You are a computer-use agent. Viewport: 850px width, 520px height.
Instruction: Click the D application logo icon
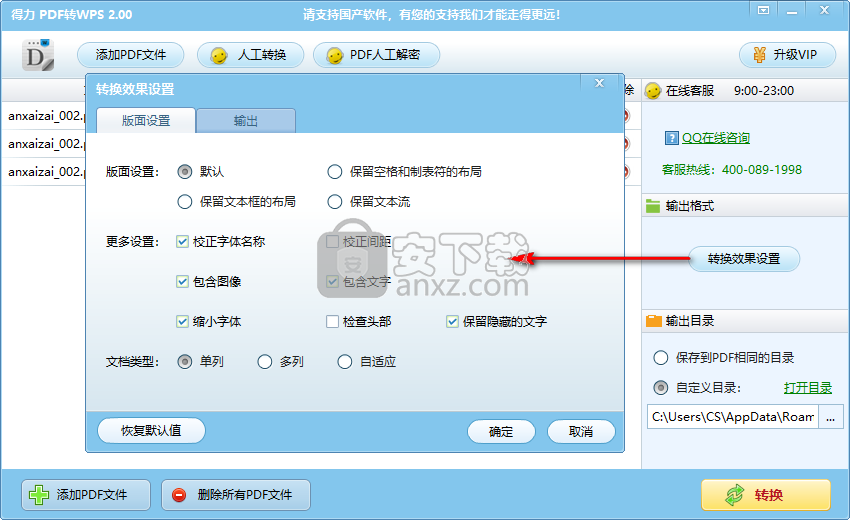[38, 55]
